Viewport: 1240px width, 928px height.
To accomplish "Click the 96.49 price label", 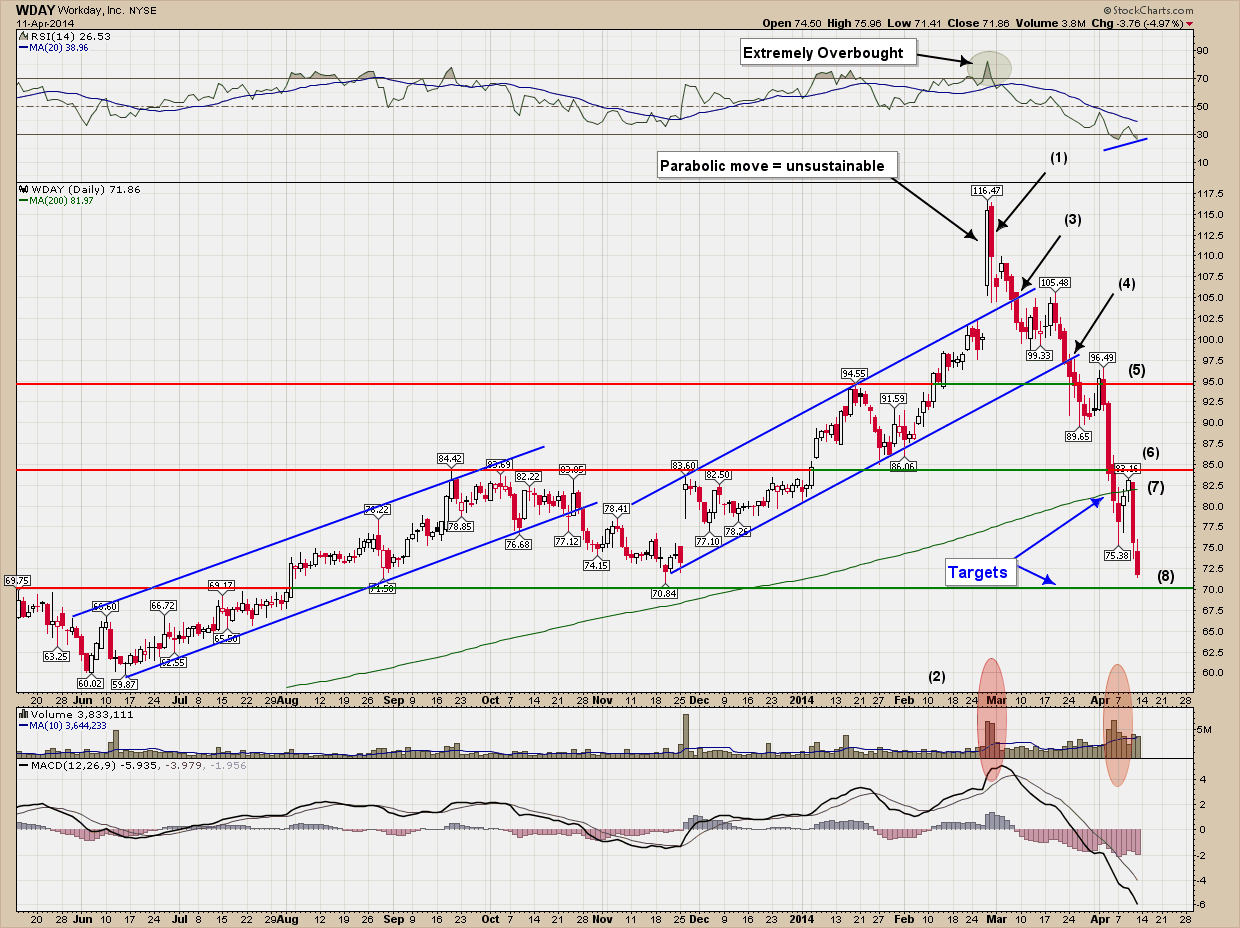I will [1103, 357].
